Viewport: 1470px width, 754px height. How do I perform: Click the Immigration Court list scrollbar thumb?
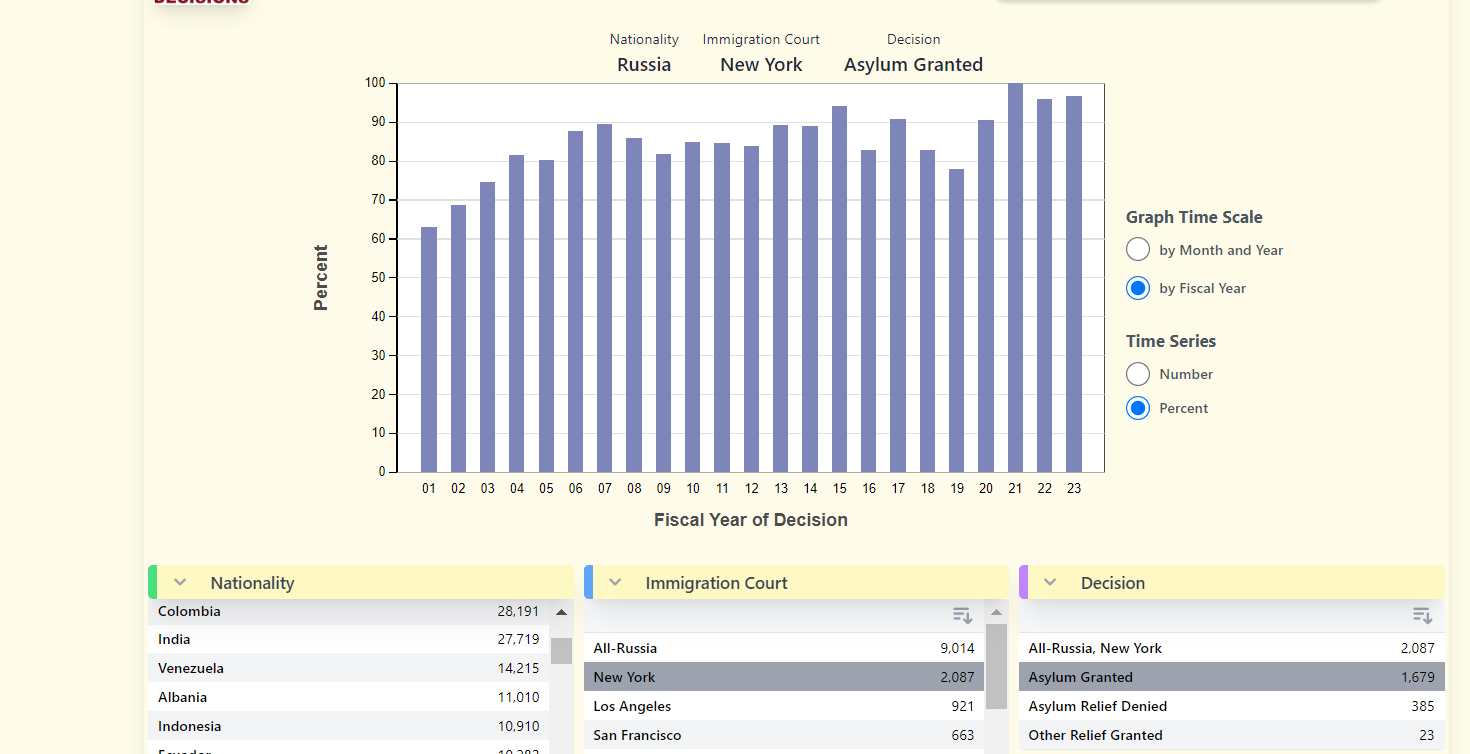pos(996,666)
